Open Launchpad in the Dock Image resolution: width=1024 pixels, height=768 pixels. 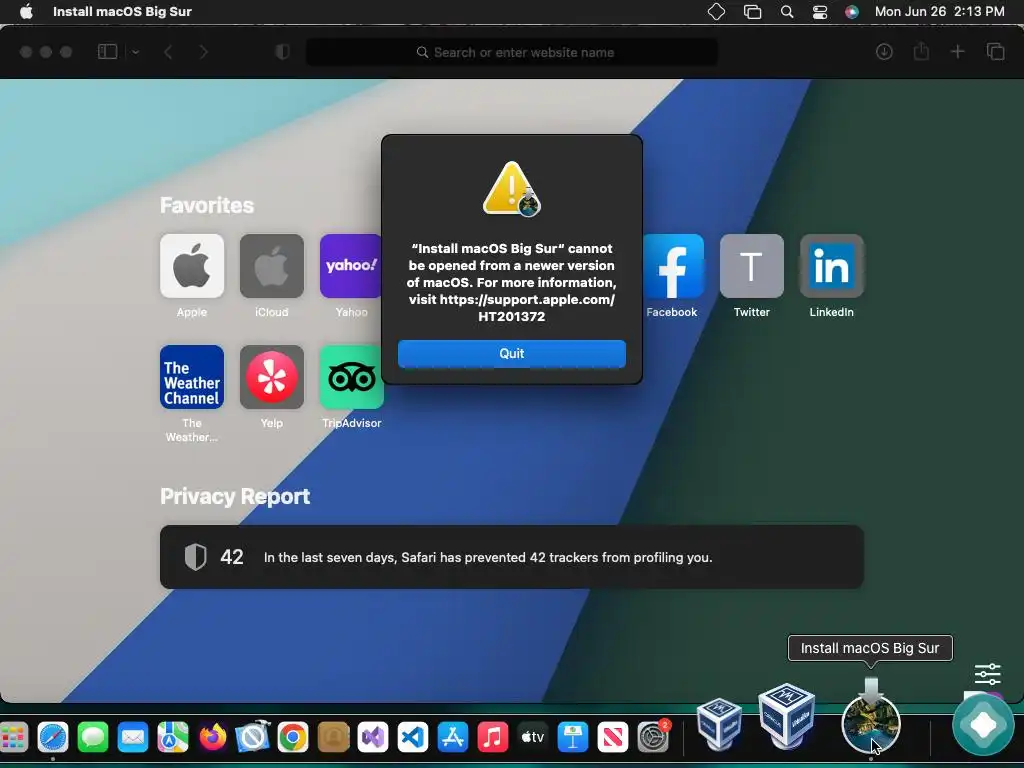(13, 738)
